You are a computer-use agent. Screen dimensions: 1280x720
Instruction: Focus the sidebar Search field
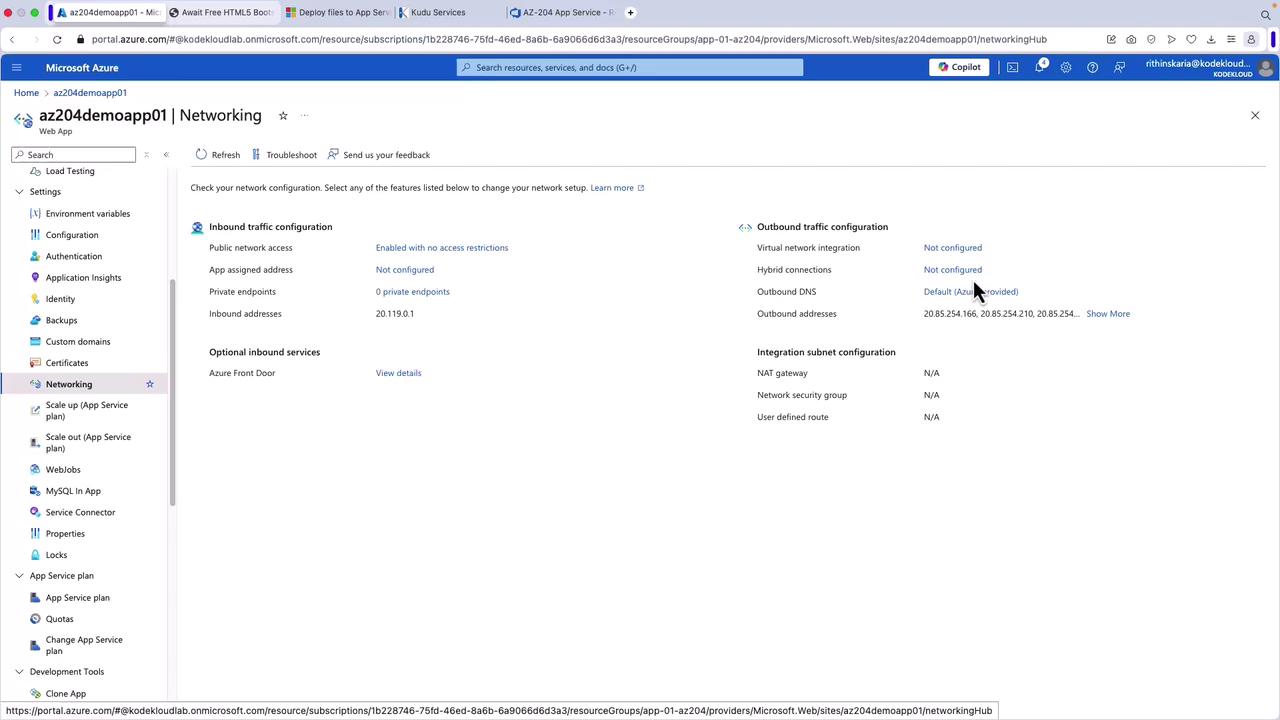click(74, 155)
